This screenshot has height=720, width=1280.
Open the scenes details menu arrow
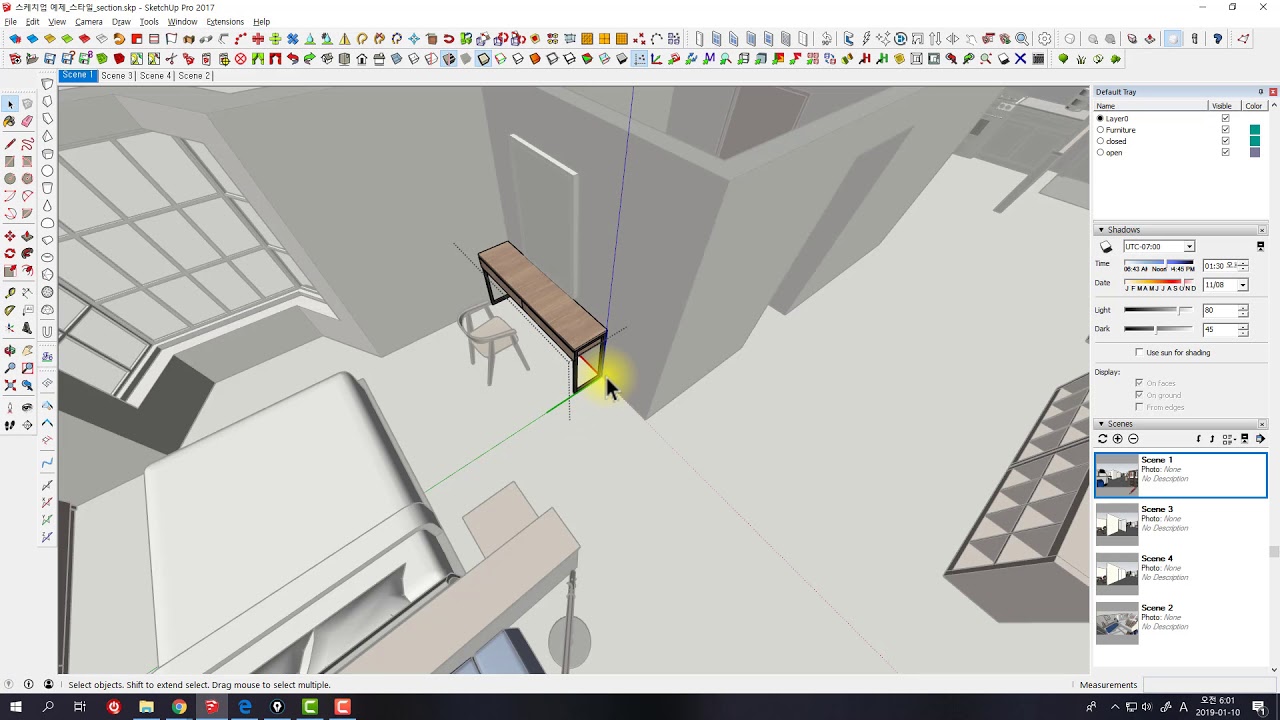(x=1260, y=439)
